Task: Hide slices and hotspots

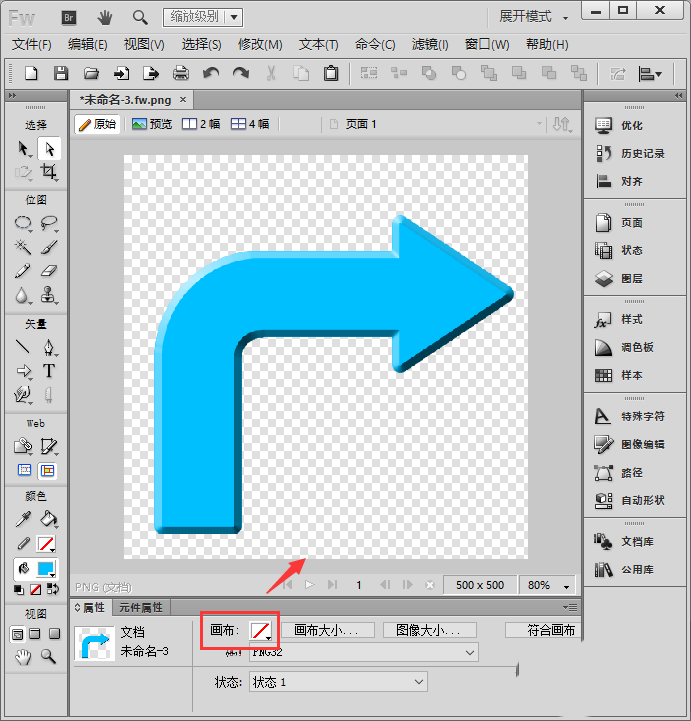Action: (x=24, y=470)
